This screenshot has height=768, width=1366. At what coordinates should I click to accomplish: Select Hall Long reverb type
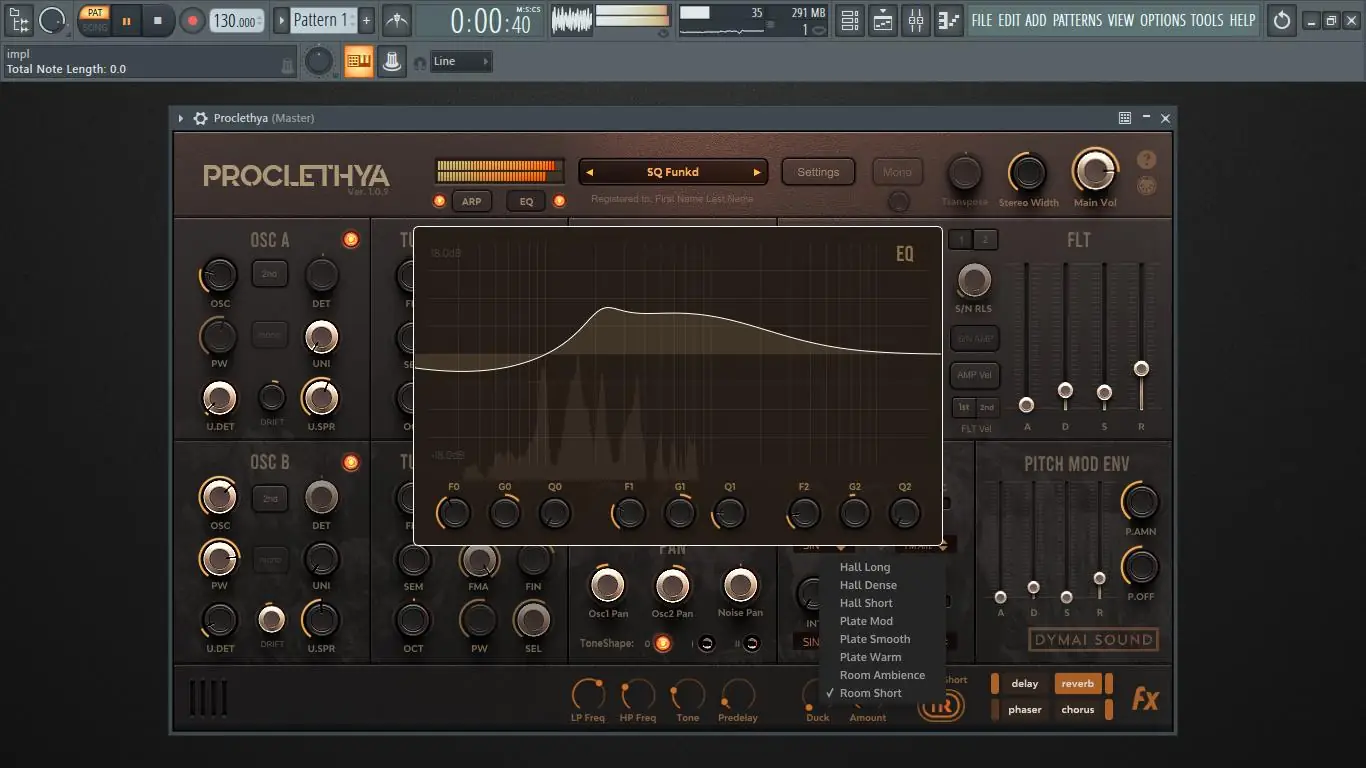pos(865,567)
